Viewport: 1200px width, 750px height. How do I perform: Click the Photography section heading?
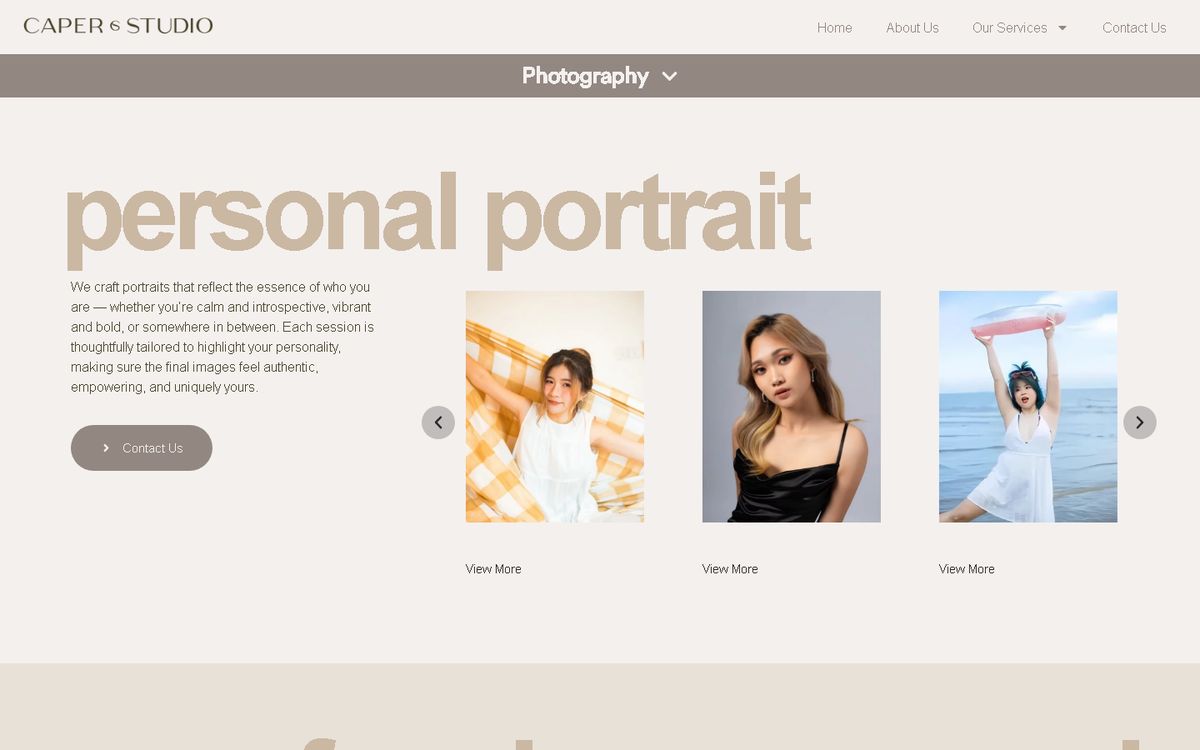pos(585,76)
